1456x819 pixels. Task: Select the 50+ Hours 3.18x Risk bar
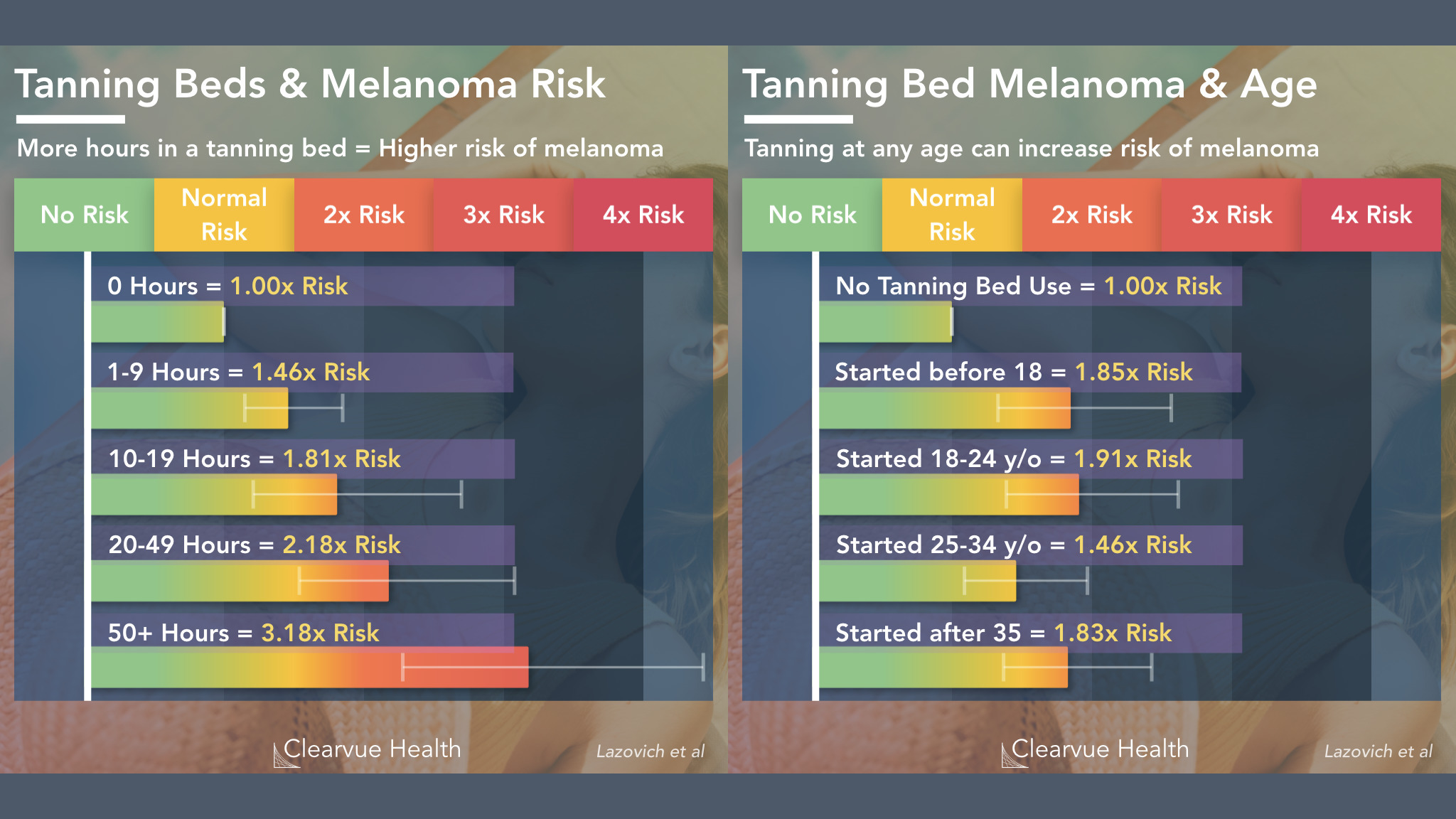(x=310, y=667)
